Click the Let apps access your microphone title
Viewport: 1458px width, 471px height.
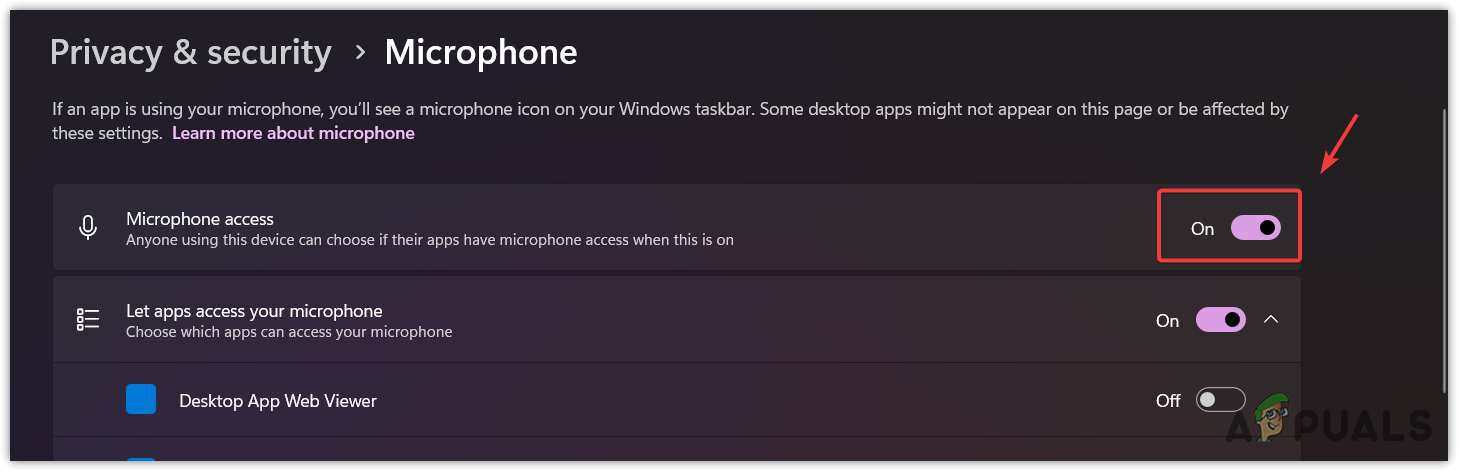[254, 311]
